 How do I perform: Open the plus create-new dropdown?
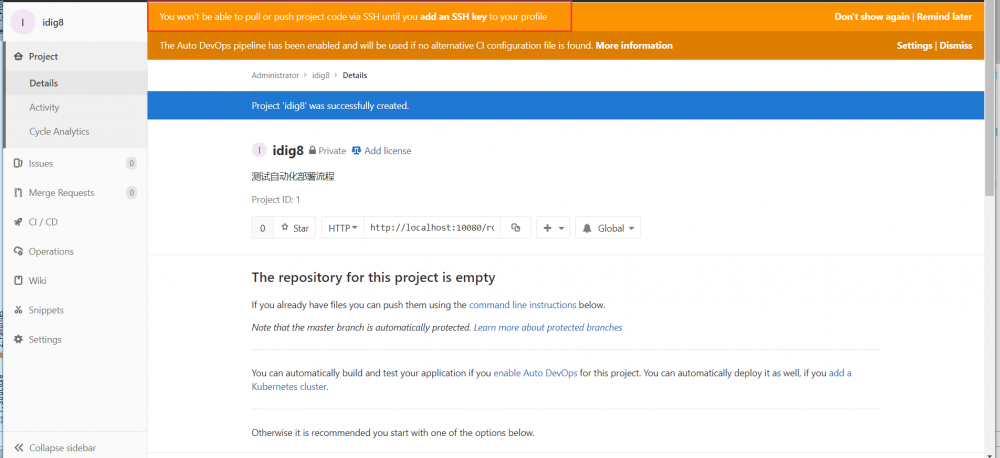[553, 228]
